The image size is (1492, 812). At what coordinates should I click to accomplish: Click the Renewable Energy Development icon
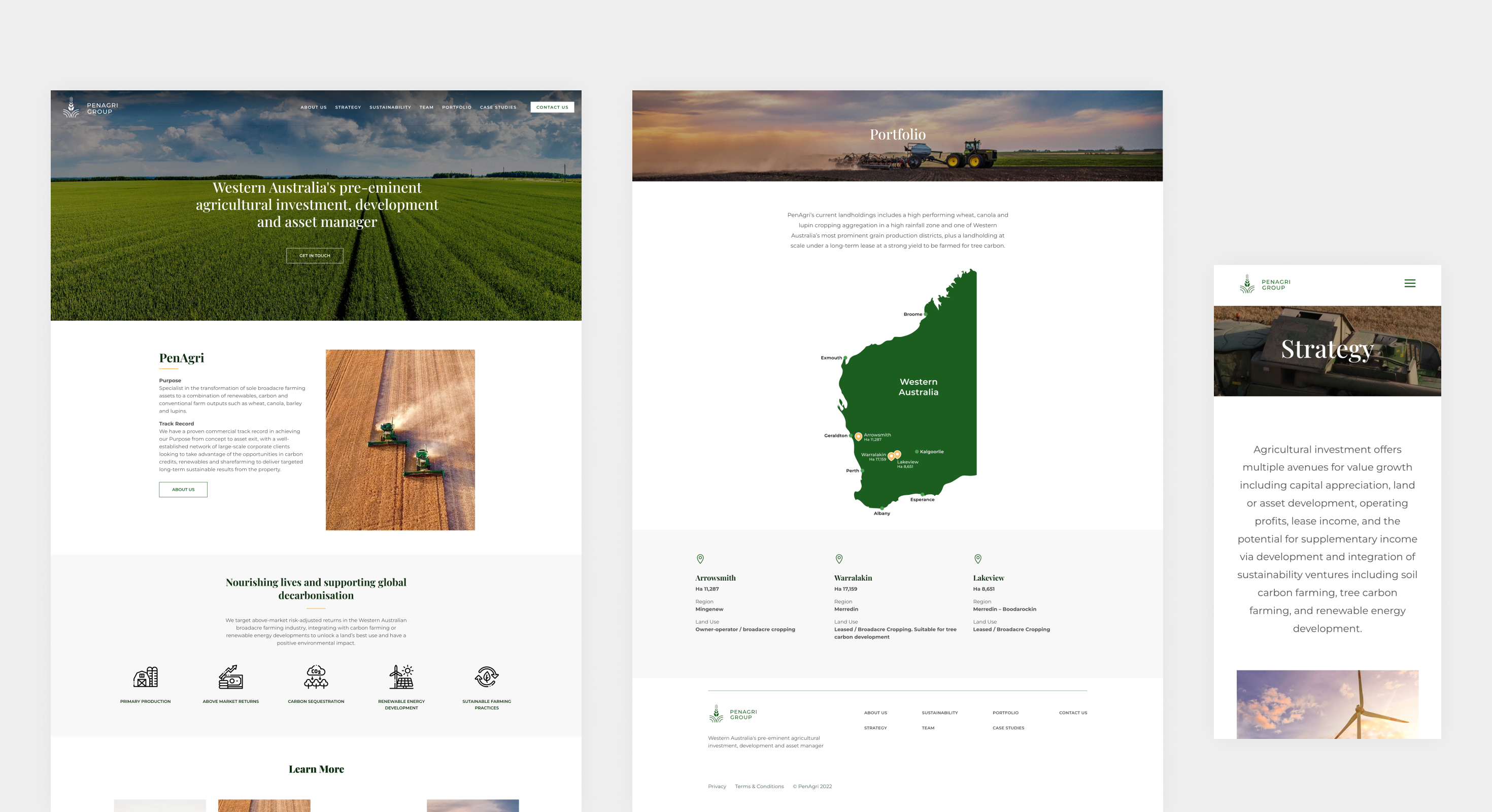click(401, 676)
